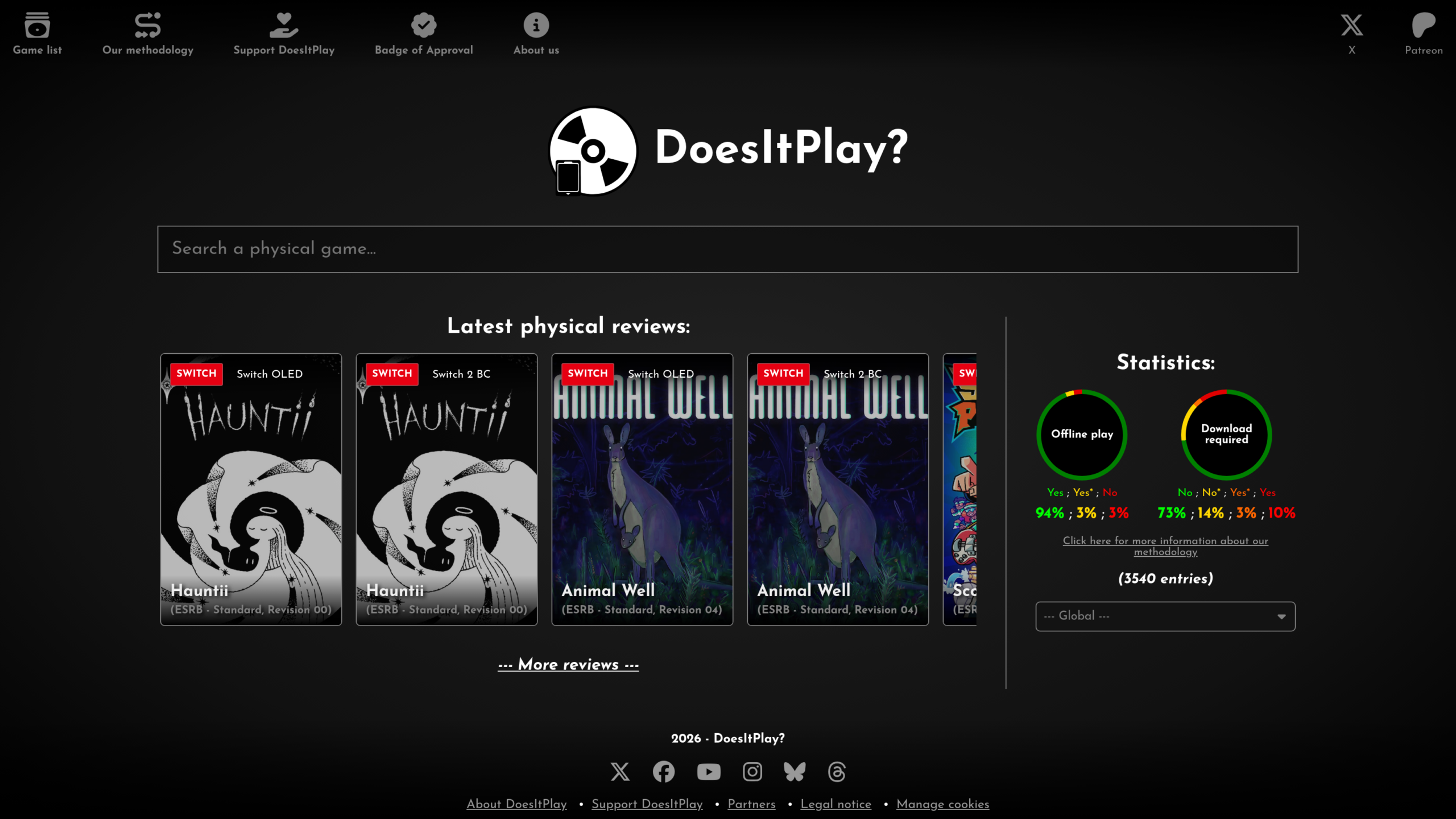Click the Latest physical reviews heading
This screenshot has width=1456, height=819.
568,326
